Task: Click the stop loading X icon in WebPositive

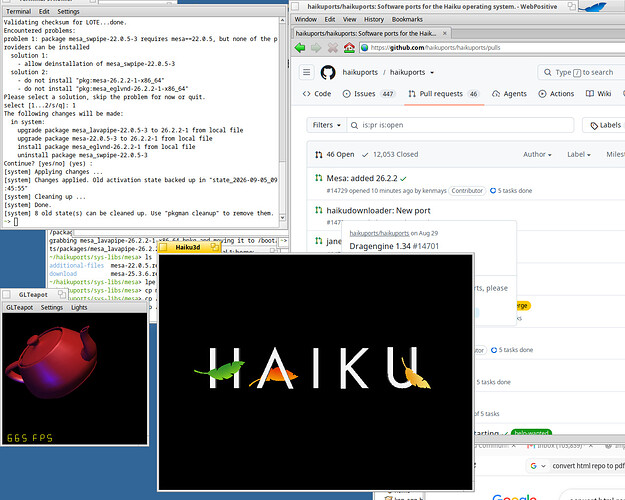Action: pyautogui.click(x=333, y=48)
